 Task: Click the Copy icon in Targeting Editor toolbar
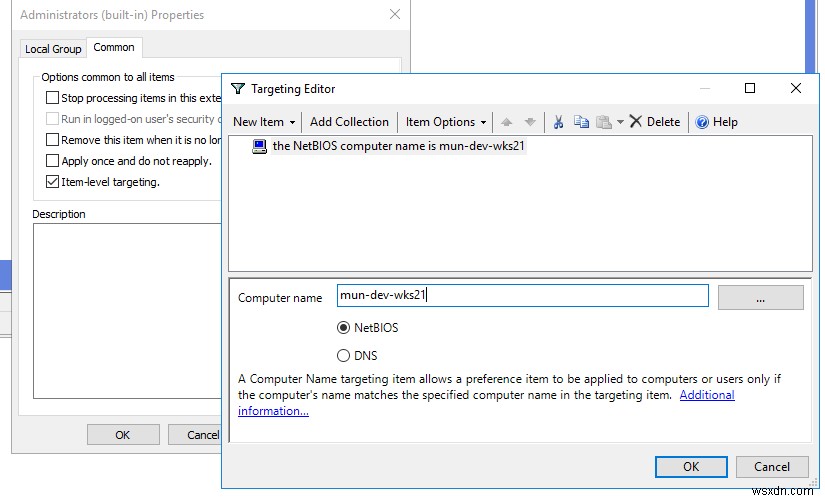(x=581, y=122)
